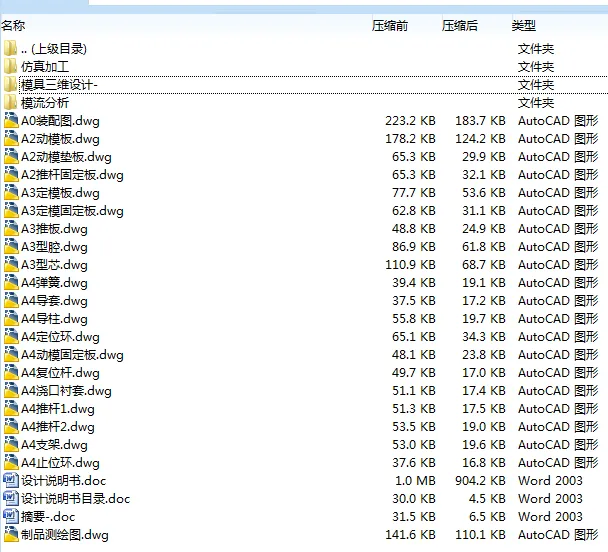The image size is (608, 552).
Task: Click the A4浇口衬套.dwg file icon
Action: 11,391
